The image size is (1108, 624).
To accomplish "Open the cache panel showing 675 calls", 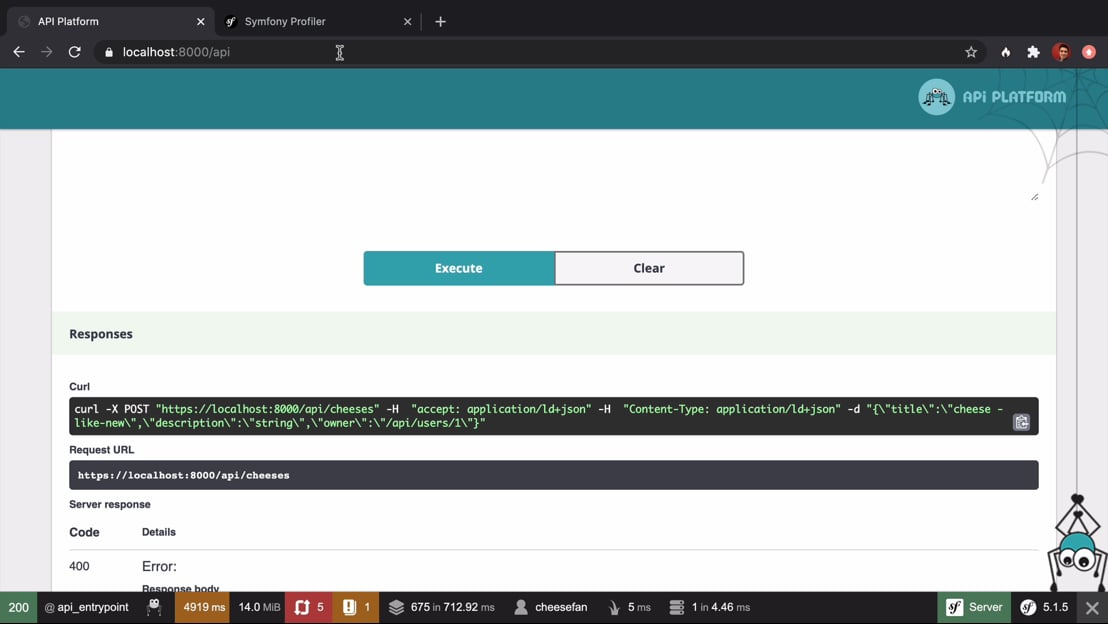I will click(441, 607).
